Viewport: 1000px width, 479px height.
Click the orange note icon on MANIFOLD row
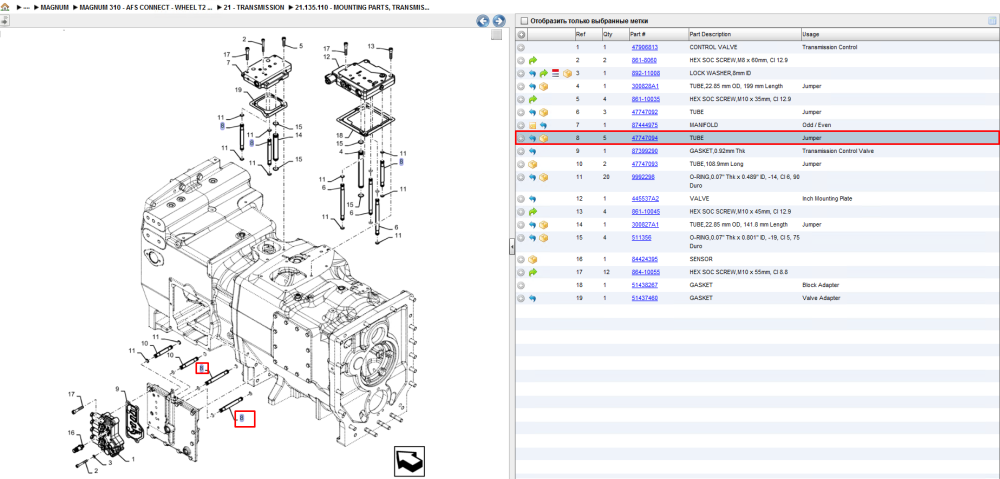click(533, 125)
